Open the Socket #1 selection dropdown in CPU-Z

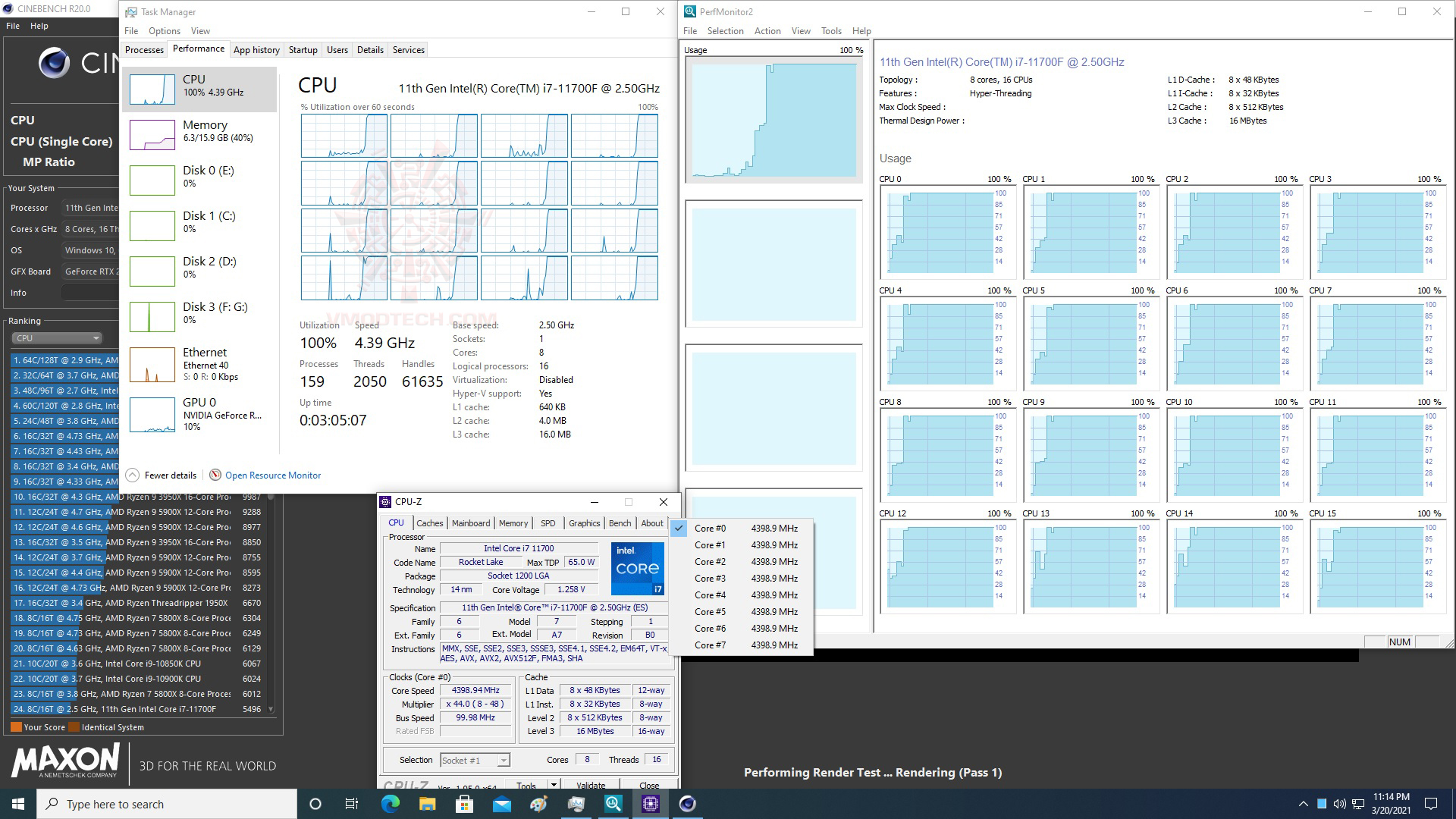475,760
